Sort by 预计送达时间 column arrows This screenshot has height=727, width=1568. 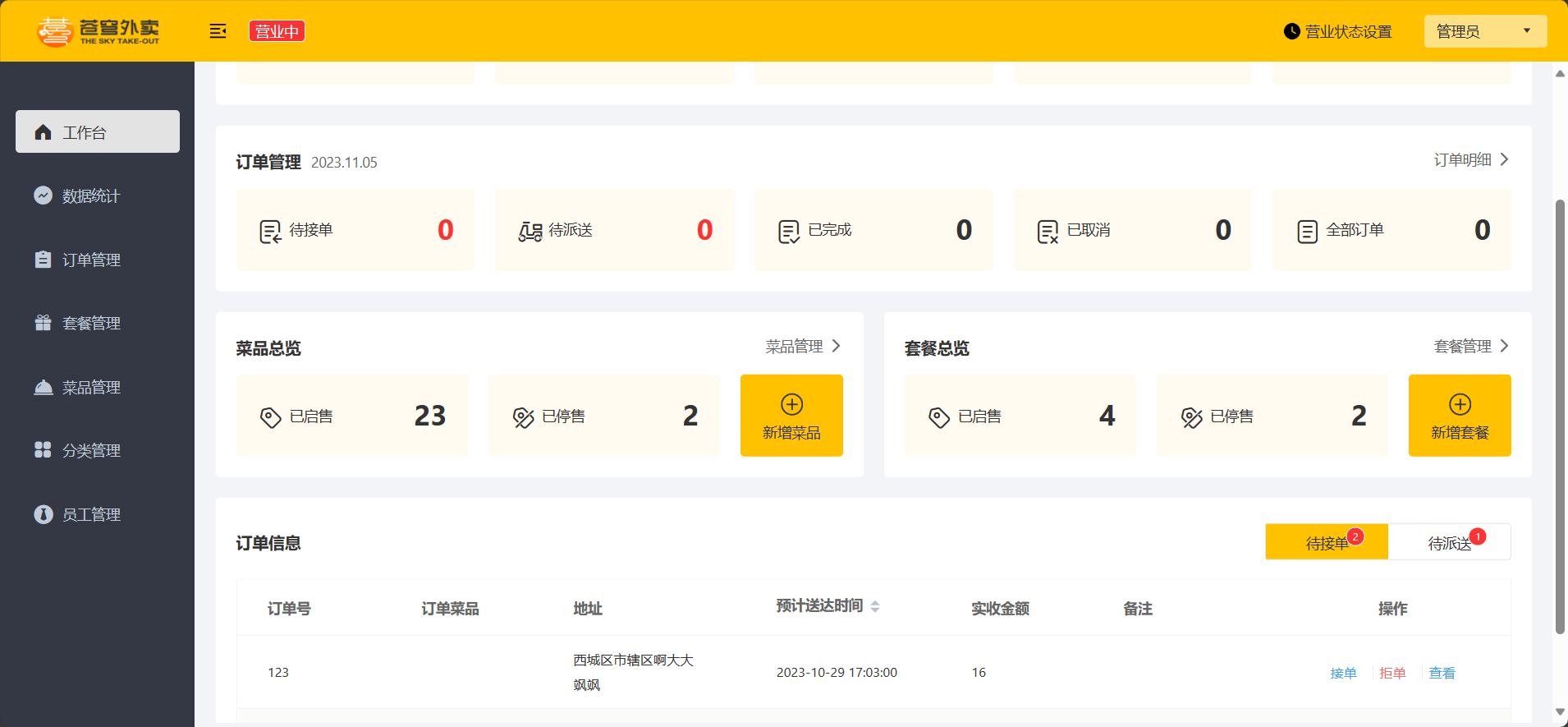coord(875,606)
